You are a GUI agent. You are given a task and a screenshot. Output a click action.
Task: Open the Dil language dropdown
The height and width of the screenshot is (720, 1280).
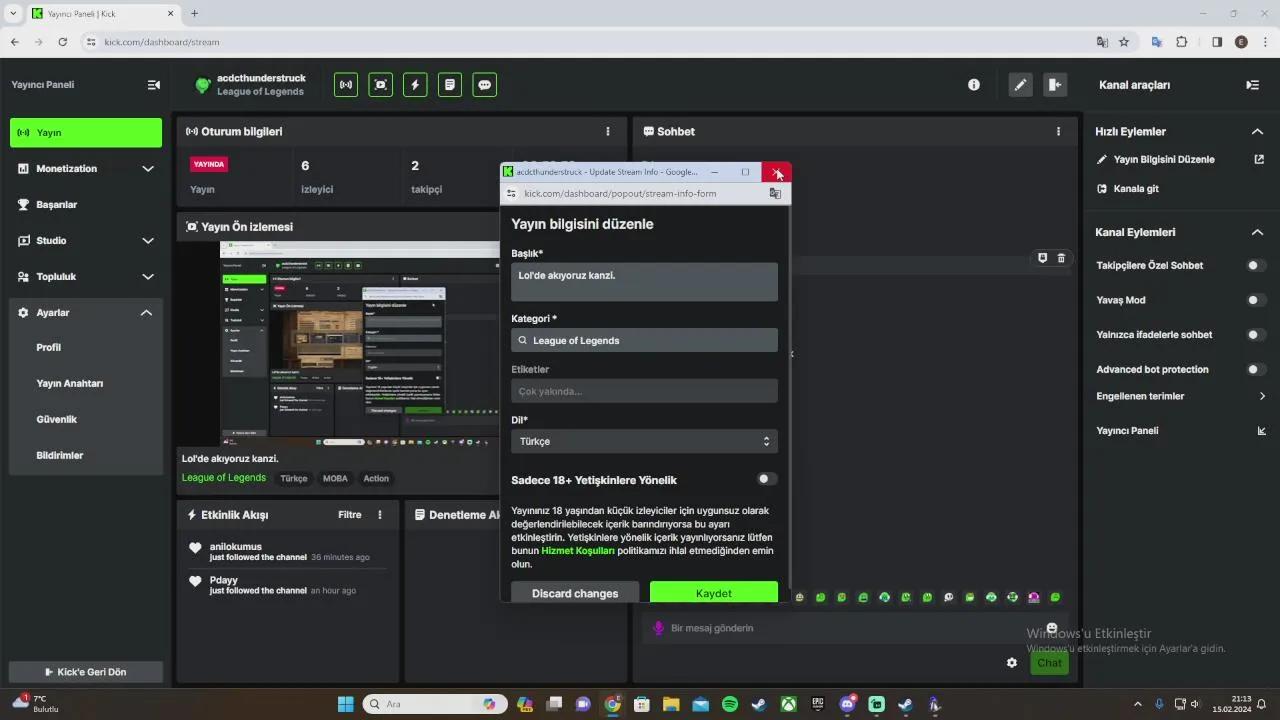[x=644, y=441]
